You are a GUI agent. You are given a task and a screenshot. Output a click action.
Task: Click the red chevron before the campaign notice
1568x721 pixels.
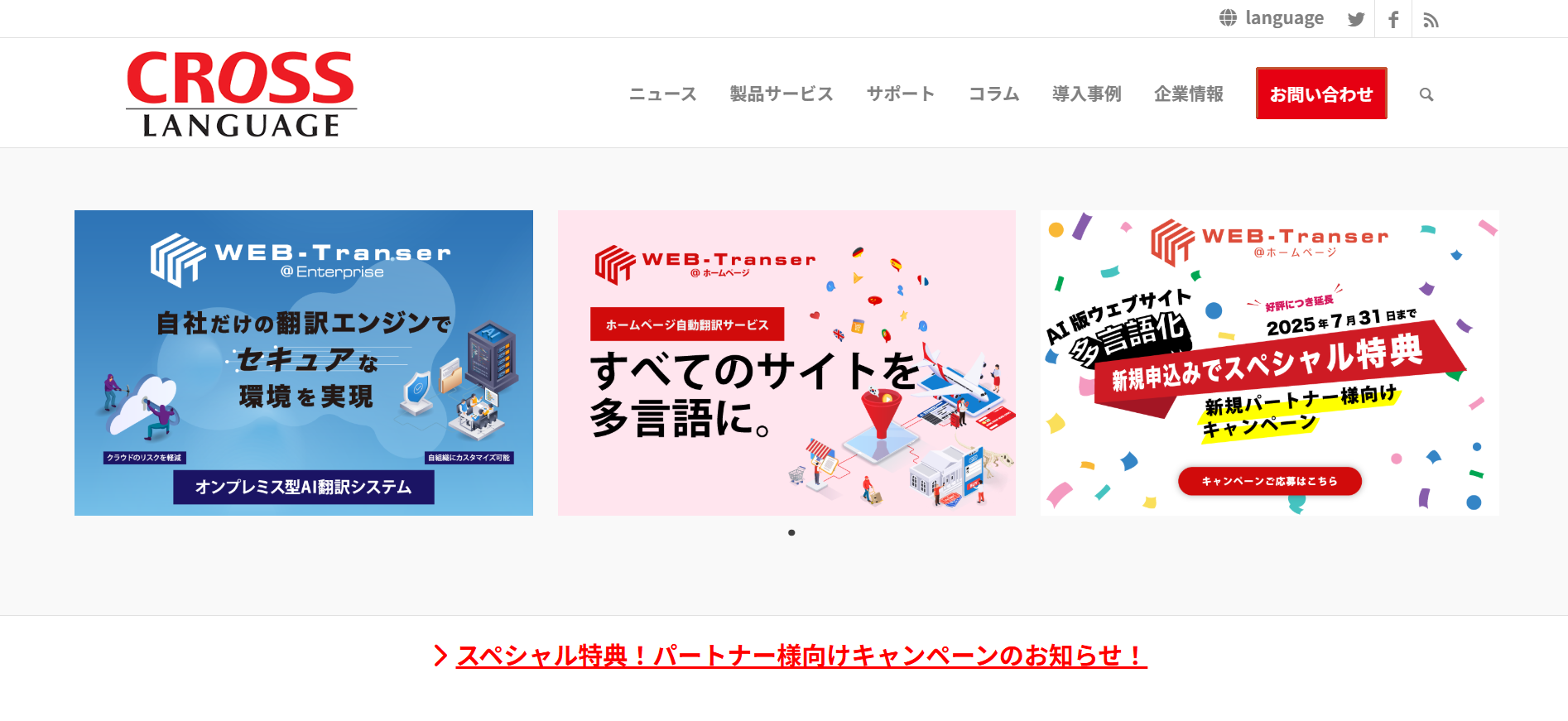click(440, 656)
